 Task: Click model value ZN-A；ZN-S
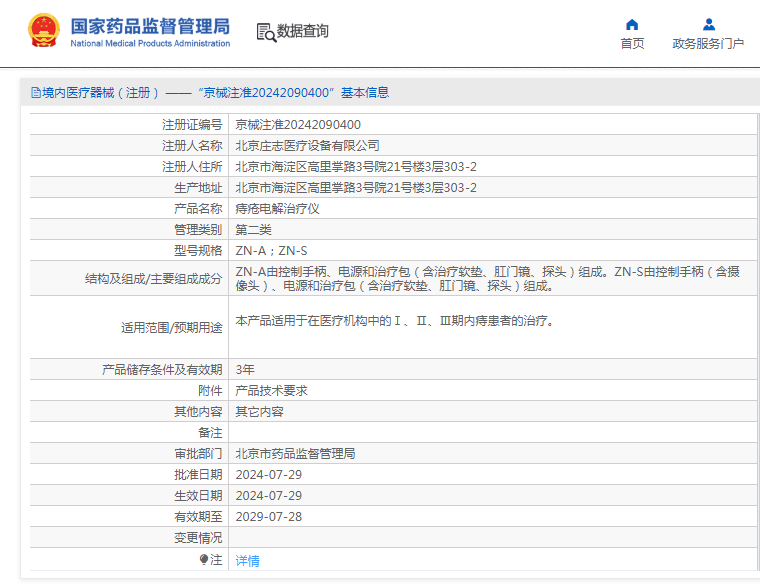pos(271,251)
